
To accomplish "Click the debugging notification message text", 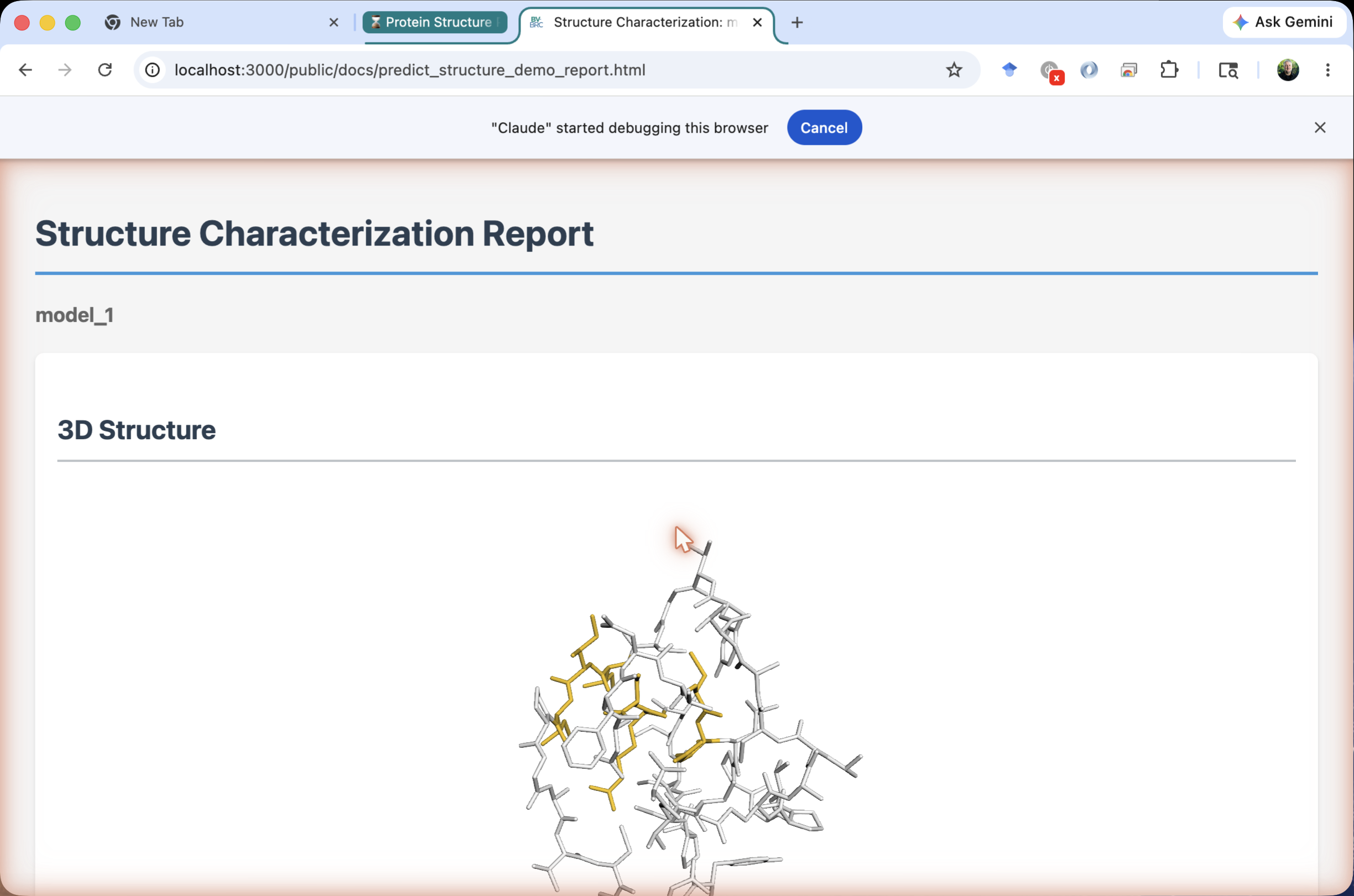I will (x=629, y=127).
